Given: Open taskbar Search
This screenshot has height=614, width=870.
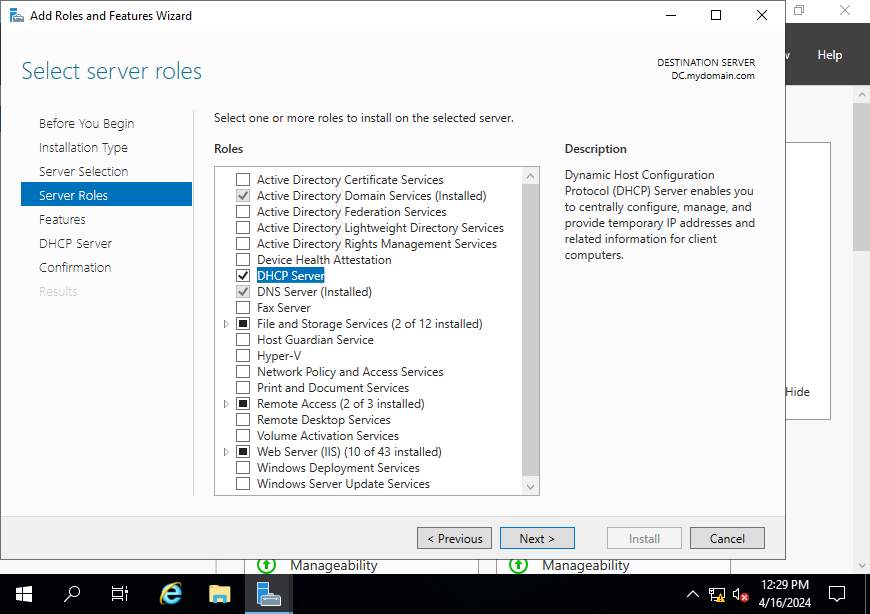Looking at the screenshot, I should 72,594.
